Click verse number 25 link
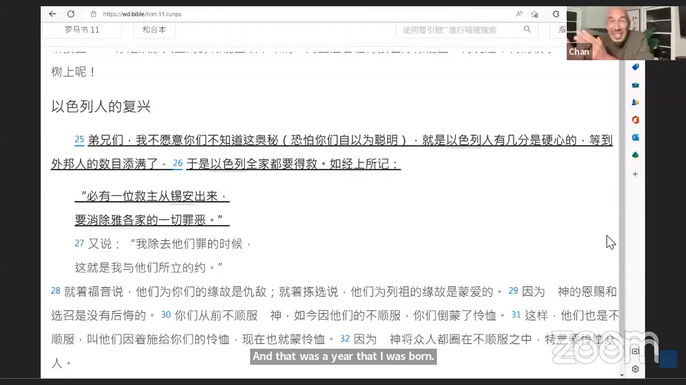 click(x=79, y=140)
